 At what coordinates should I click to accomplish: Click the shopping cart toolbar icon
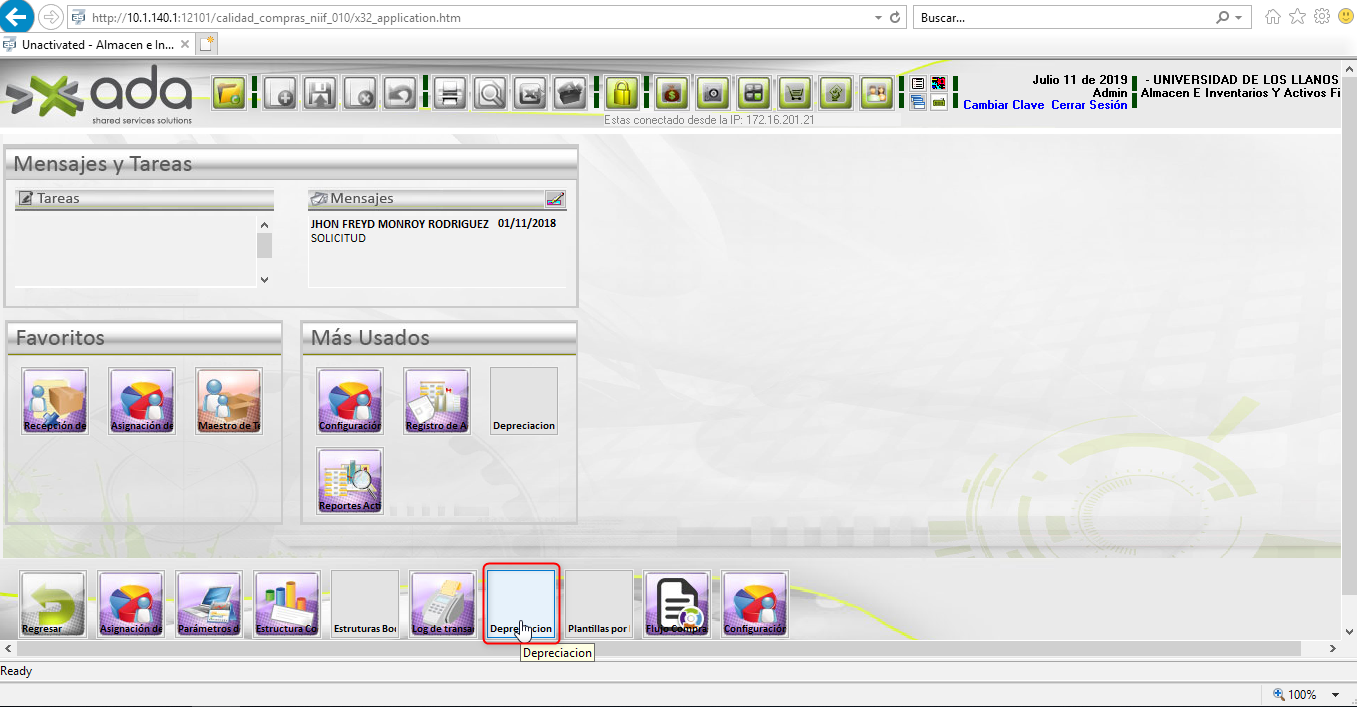point(795,94)
